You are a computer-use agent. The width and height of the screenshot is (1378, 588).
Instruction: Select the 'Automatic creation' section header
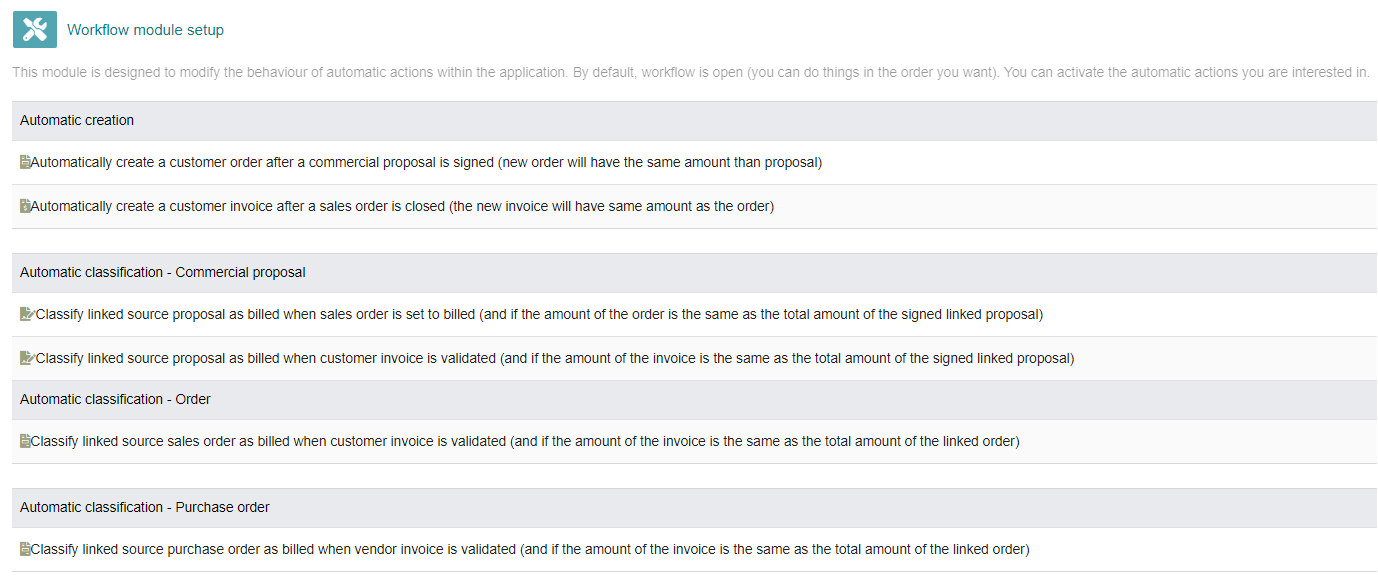click(x=694, y=120)
